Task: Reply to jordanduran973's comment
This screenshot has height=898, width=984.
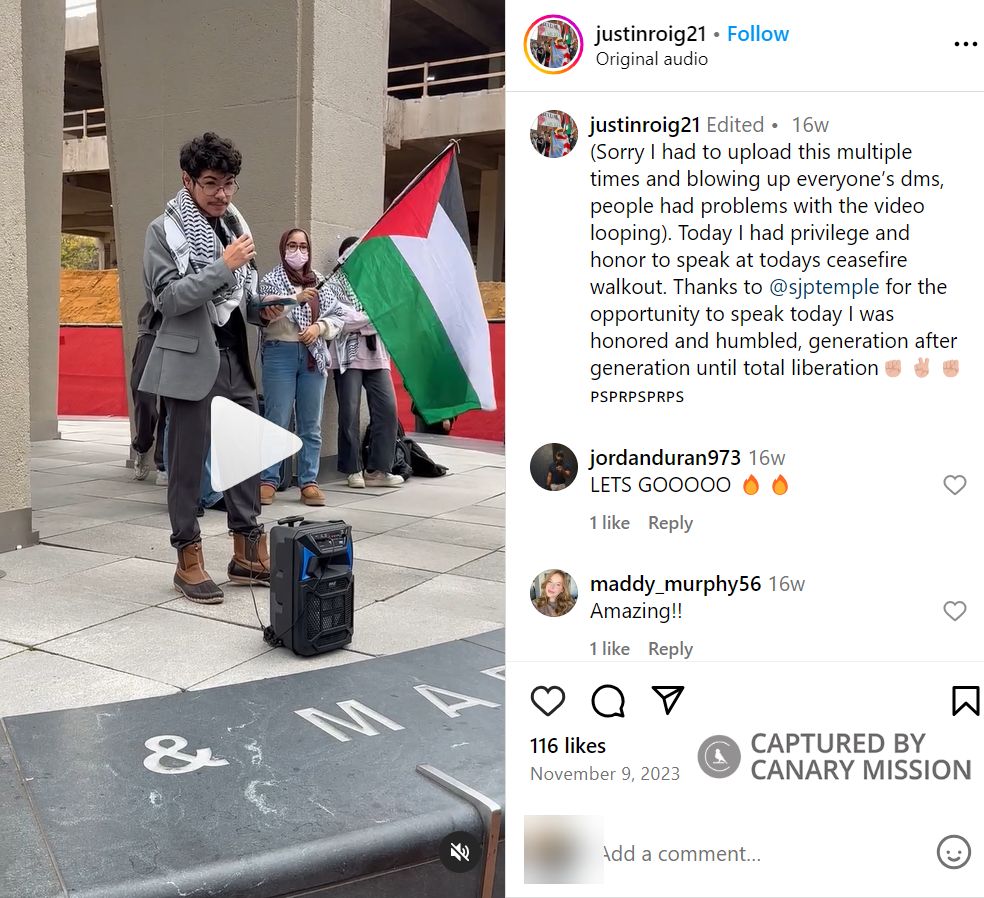Action: (670, 523)
